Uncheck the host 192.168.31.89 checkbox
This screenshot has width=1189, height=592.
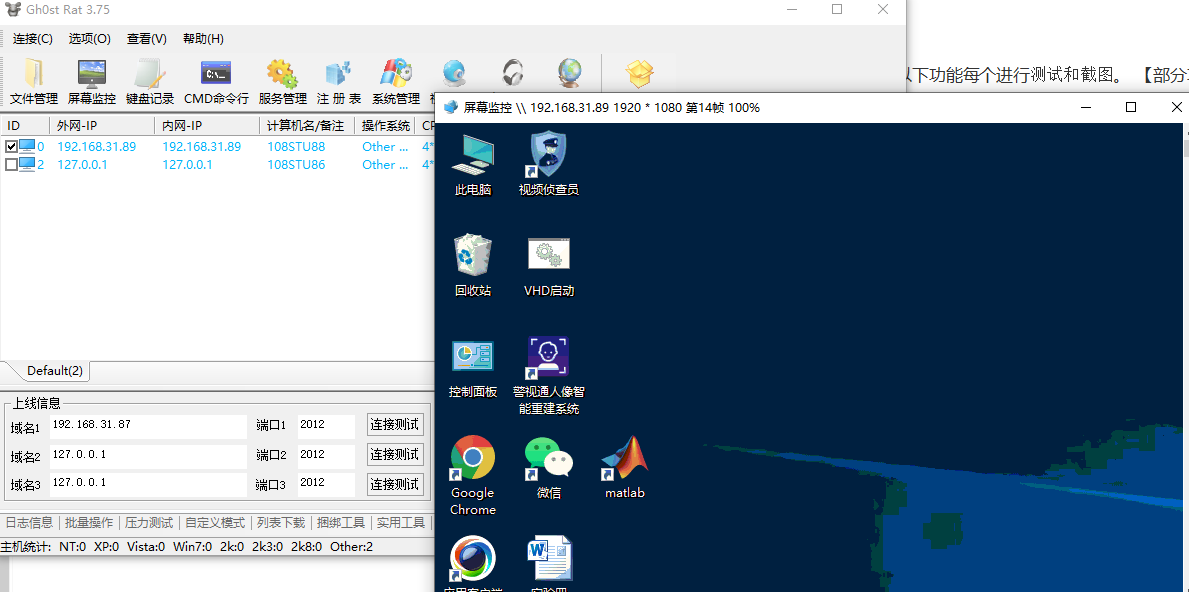[x=11, y=146]
